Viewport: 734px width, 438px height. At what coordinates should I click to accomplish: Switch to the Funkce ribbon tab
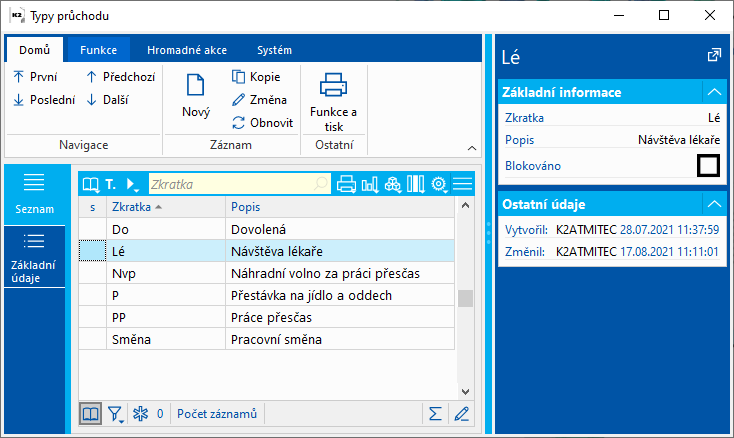tap(99, 50)
